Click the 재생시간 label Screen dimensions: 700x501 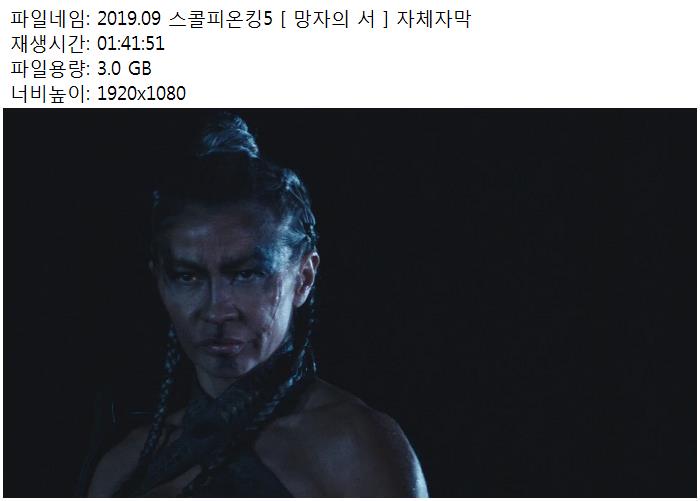50,44
